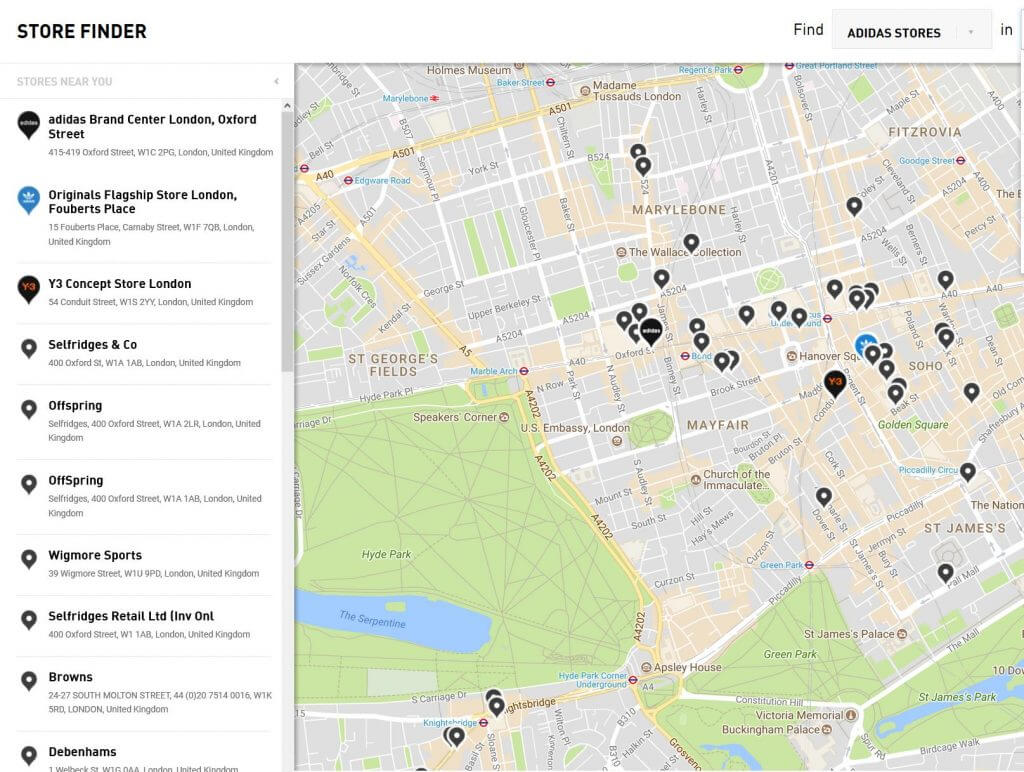Image resolution: width=1024 pixels, height=772 pixels.
Task: Click Speakers' Corner landmark on map
Action: pos(461,417)
